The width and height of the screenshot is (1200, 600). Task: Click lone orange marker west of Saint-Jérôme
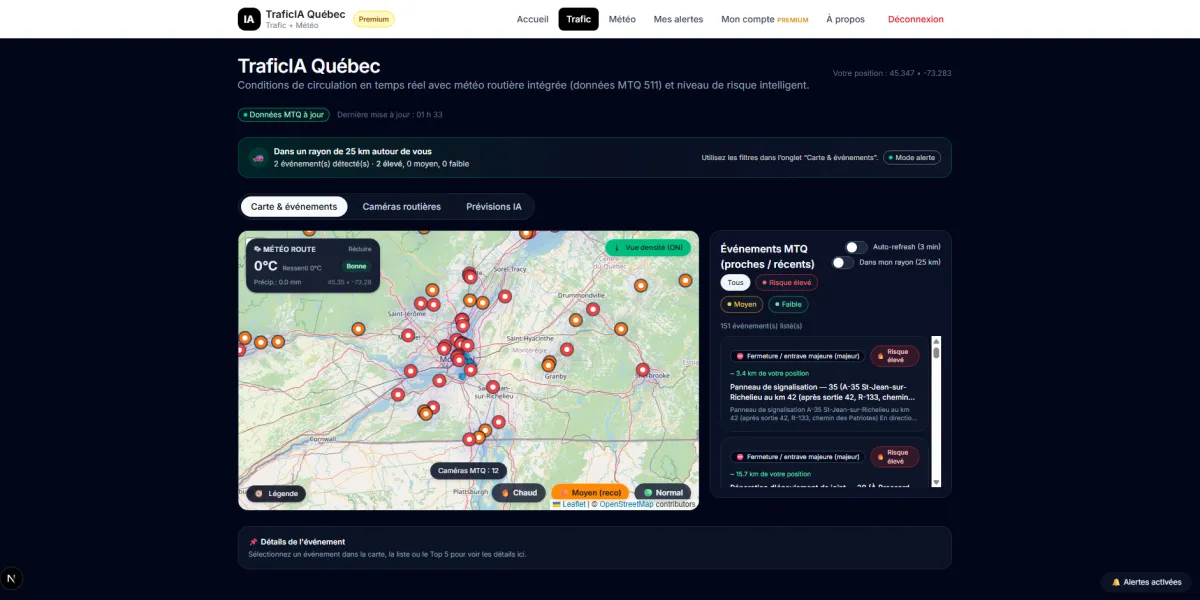tap(358, 329)
